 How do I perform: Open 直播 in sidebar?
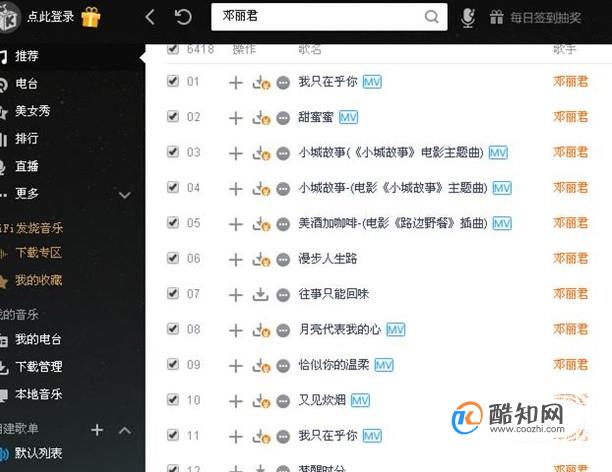click(27, 166)
